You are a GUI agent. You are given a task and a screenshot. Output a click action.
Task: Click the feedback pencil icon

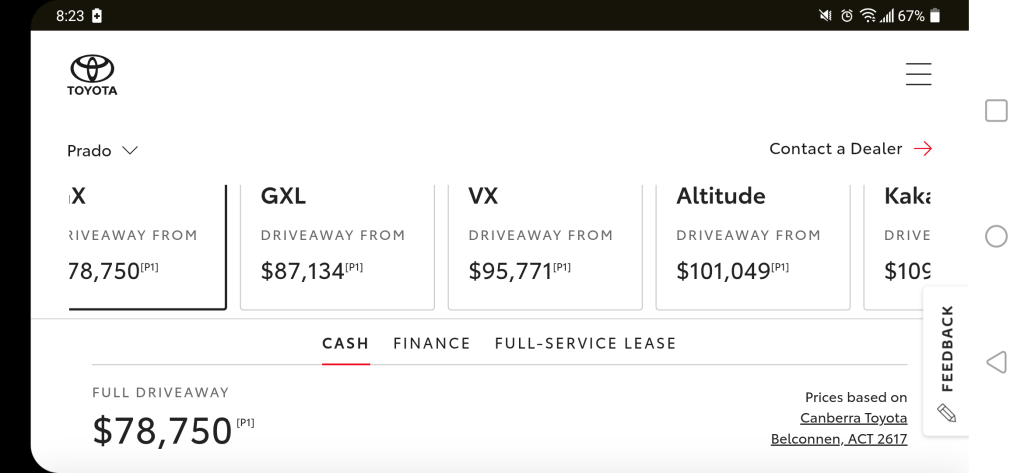(946, 413)
